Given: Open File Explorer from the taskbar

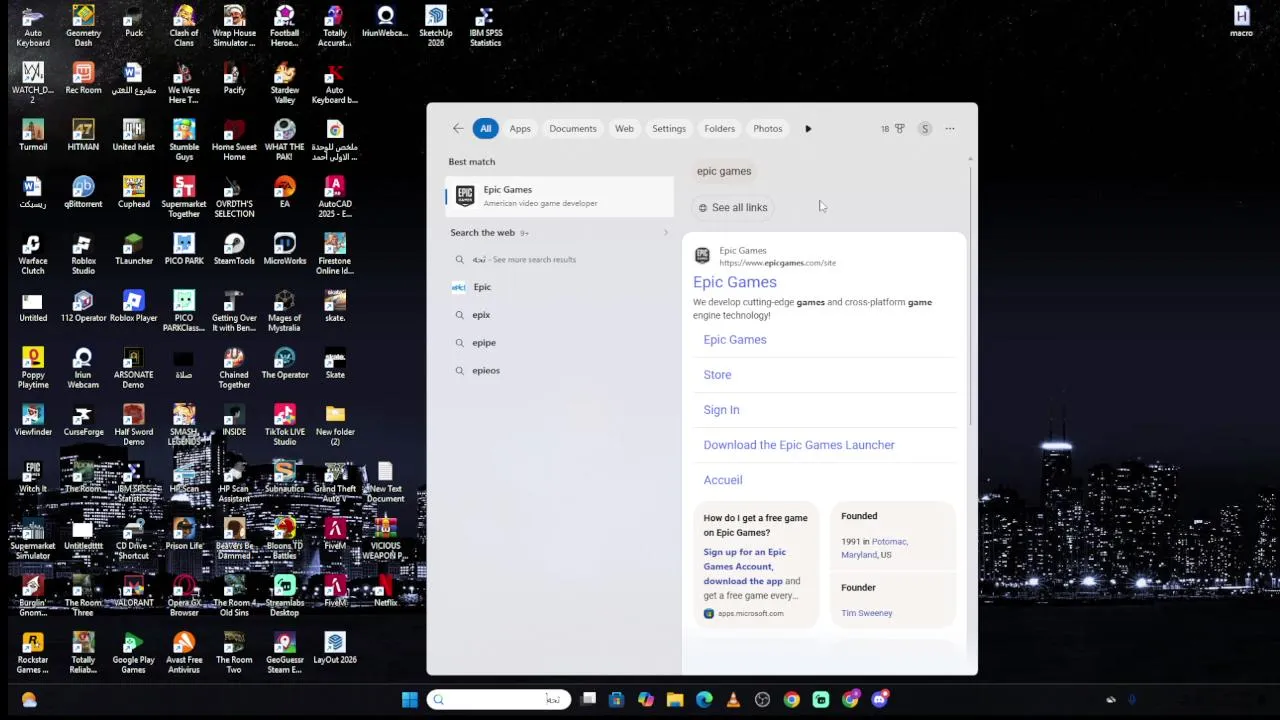Looking at the screenshot, I should point(675,700).
